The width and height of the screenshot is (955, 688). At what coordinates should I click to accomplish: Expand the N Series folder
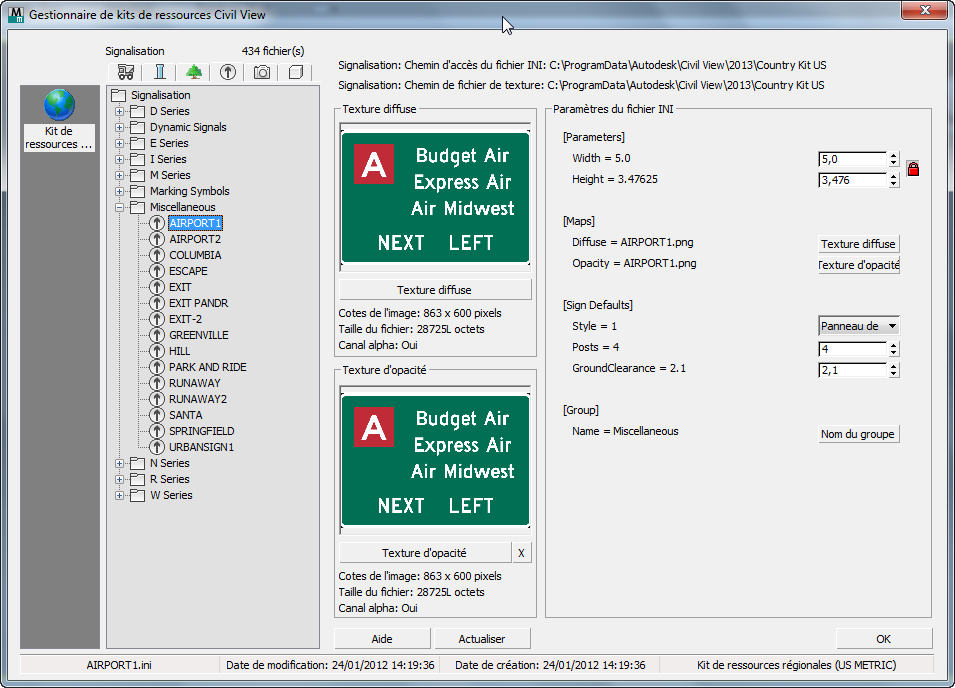[x=119, y=463]
